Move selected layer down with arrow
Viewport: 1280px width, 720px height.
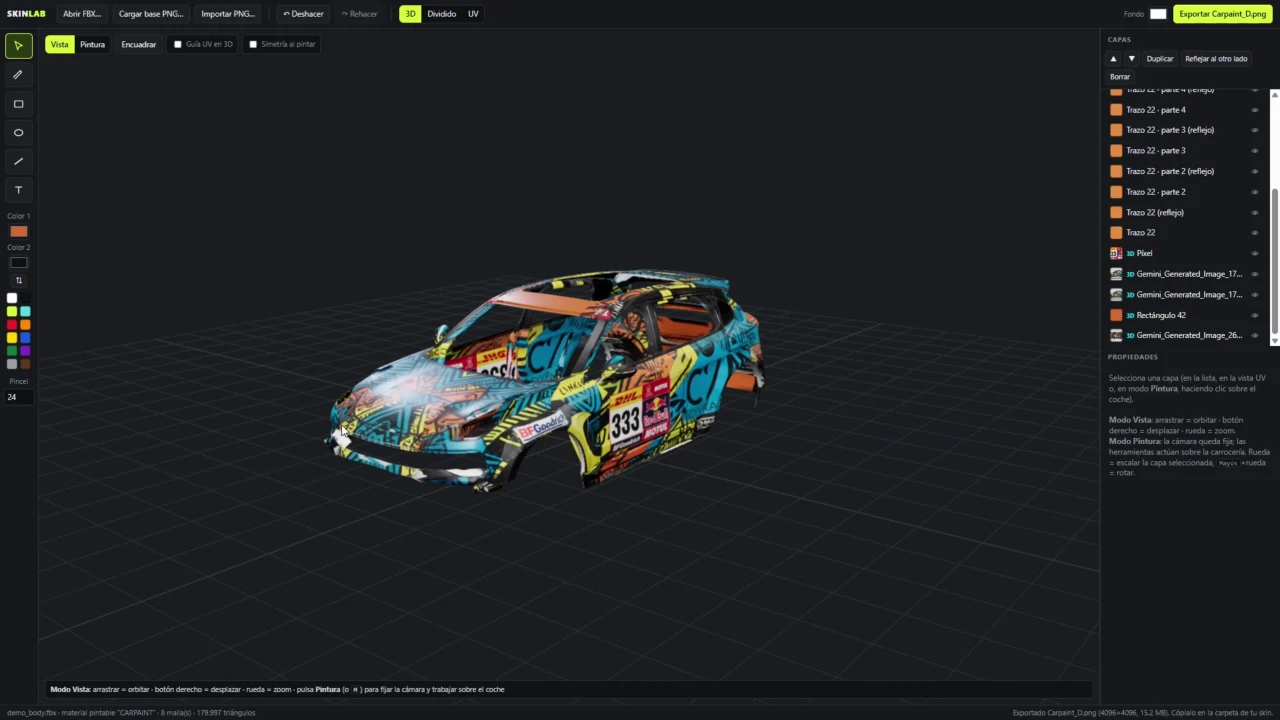pos(1131,59)
